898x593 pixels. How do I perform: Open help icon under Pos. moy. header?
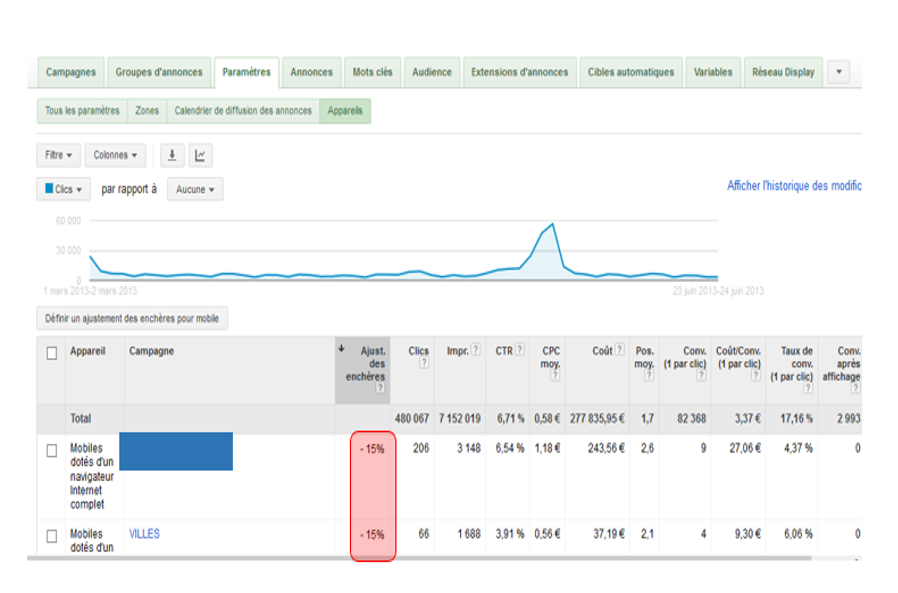[x=649, y=376]
